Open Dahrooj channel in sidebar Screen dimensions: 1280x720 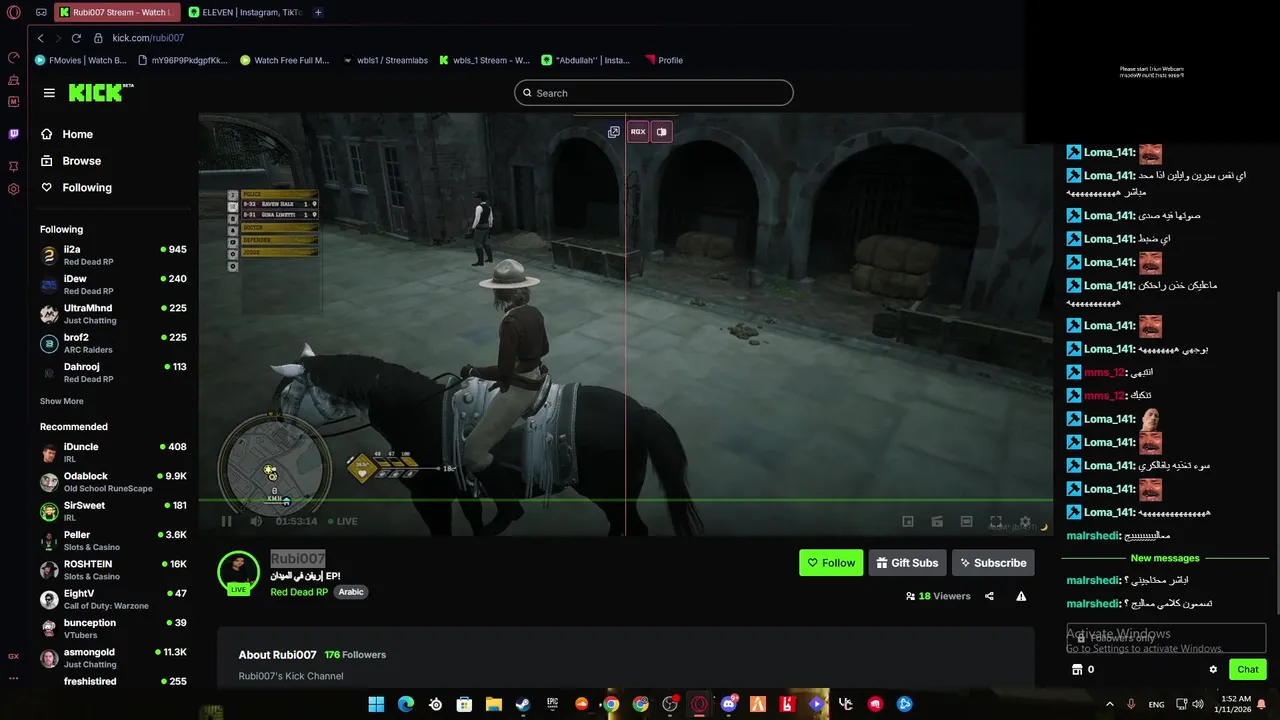pyautogui.click(x=113, y=372)
